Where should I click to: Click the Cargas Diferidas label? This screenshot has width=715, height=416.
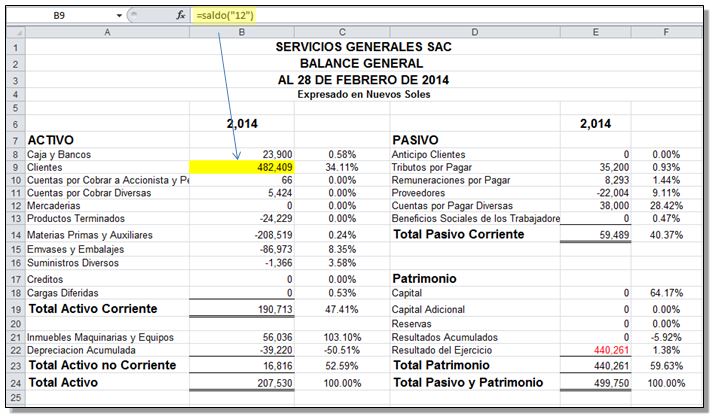coord(62,293)
